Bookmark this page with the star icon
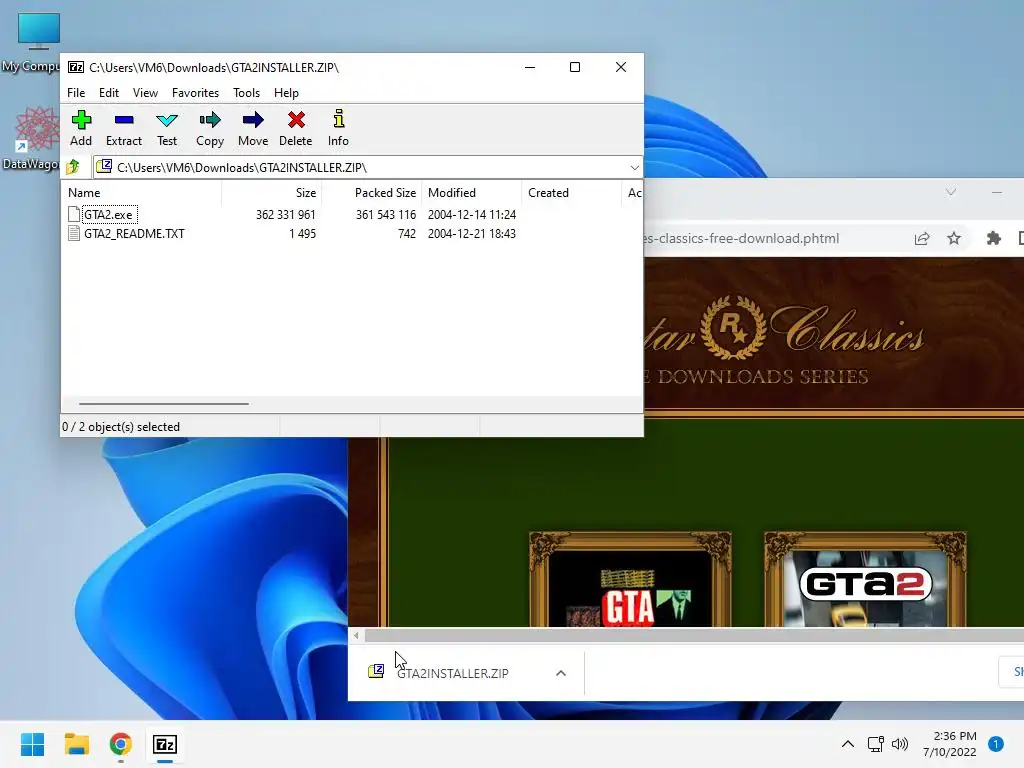Viewport: 1024px width, 768px height. [x=954, y=238]
